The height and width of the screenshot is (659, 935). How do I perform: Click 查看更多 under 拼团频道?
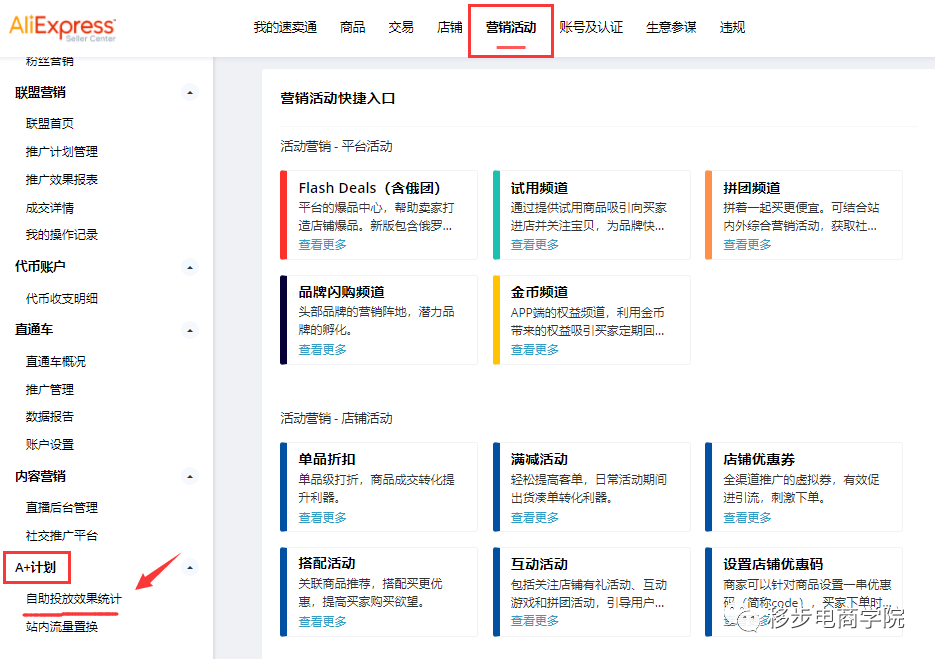(745, 243)
